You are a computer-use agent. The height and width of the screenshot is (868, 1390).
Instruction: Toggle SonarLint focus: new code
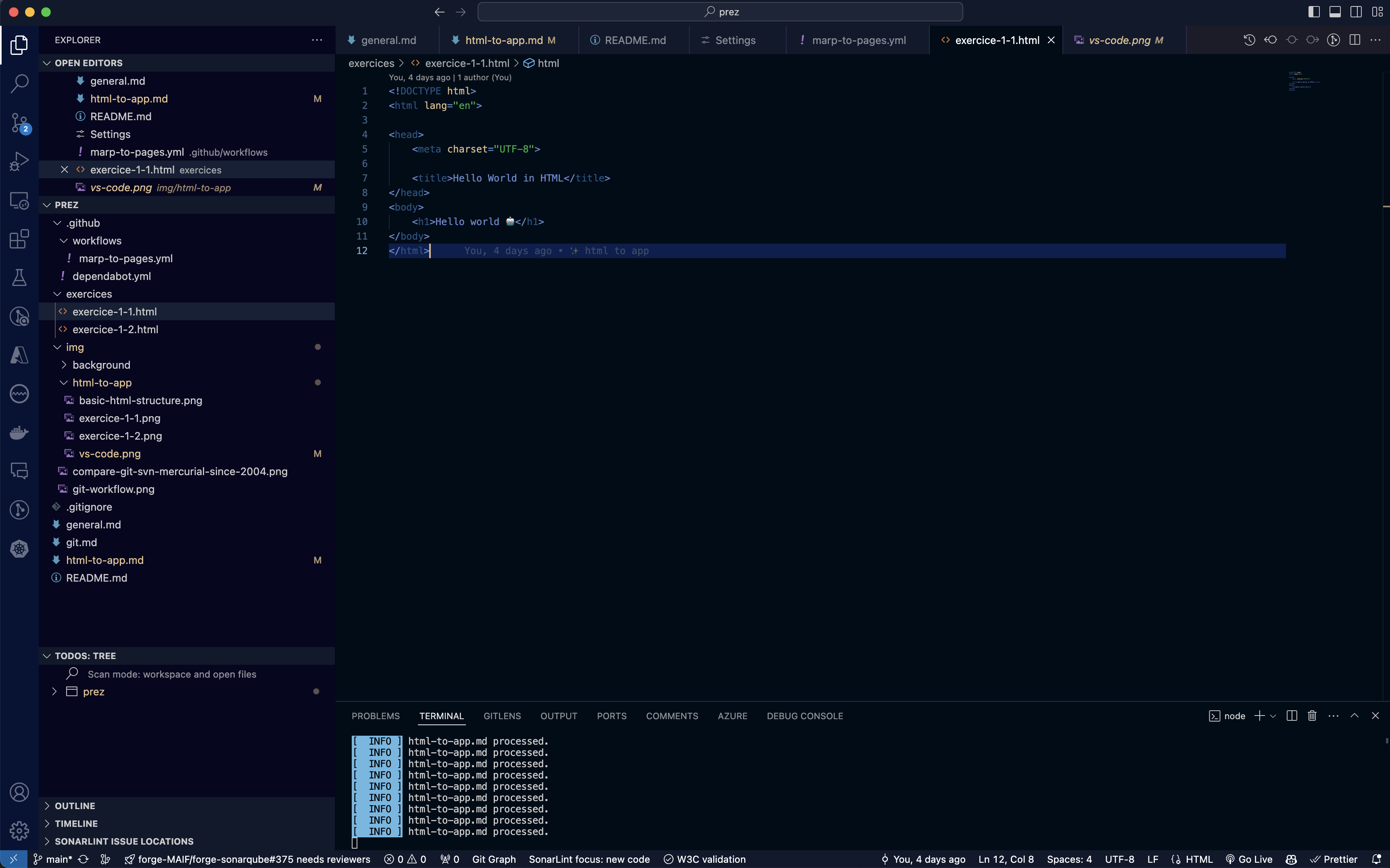[589, 860]
